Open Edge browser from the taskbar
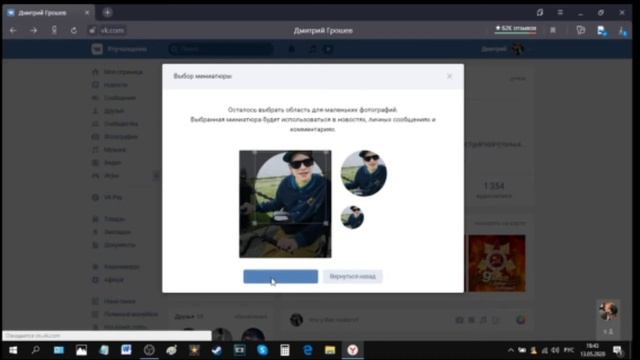 [x=308, y=350]
